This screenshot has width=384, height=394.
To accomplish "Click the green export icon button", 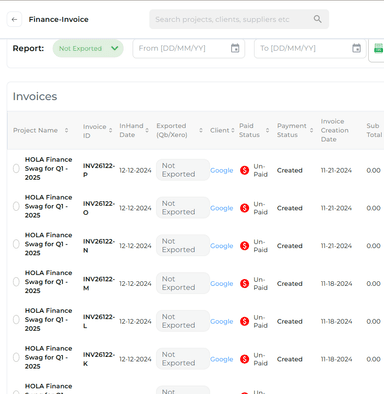I will [x=378, y=48].
